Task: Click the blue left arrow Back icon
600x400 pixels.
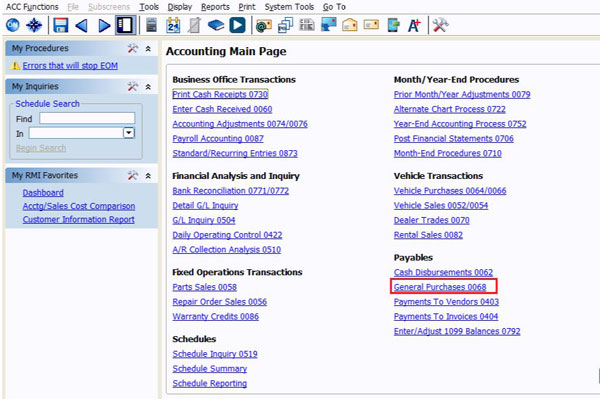Action: (x=83, y=24)
